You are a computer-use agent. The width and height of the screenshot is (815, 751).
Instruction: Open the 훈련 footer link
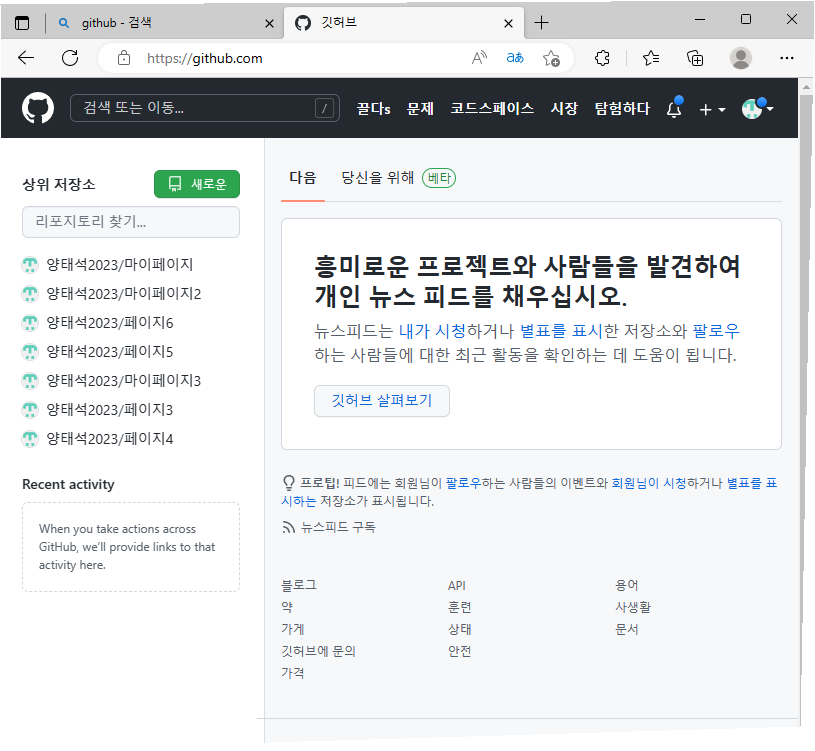pyautogui.click(x=459, y=607)
